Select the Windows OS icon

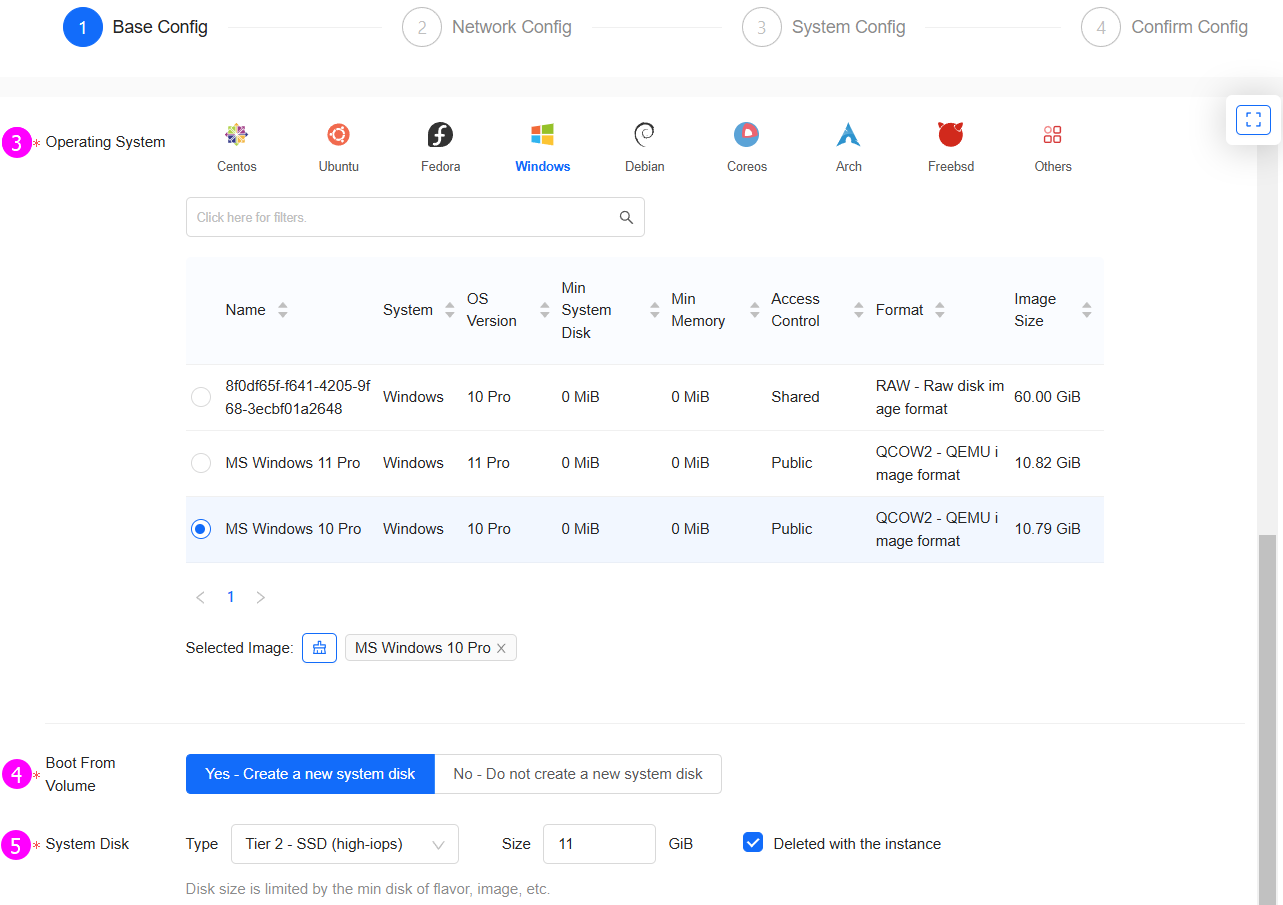(x=542, y=134)
